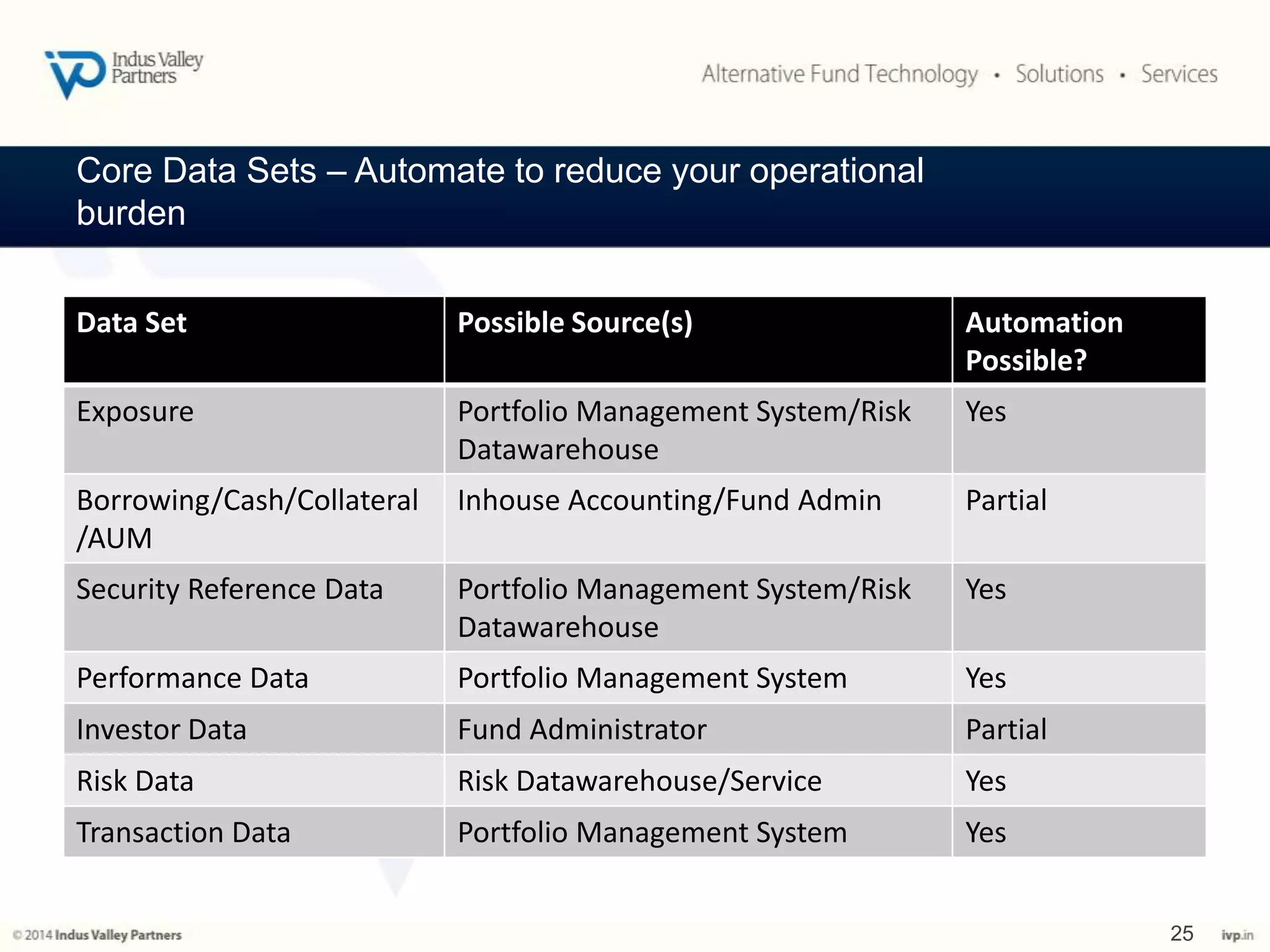Viewport: 1270px width, 952px height.
Task: Click the 'Automation Possible?' column header
Action: (x=1079, y=340)
